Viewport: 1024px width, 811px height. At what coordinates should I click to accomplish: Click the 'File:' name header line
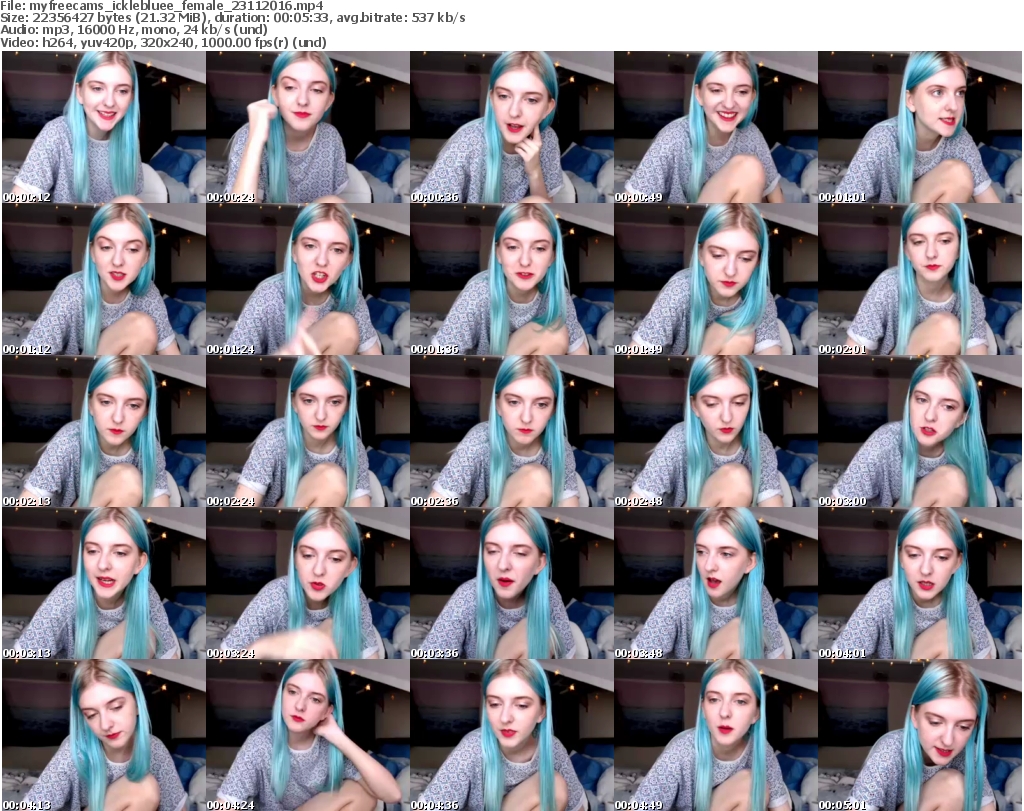point(162,6)
